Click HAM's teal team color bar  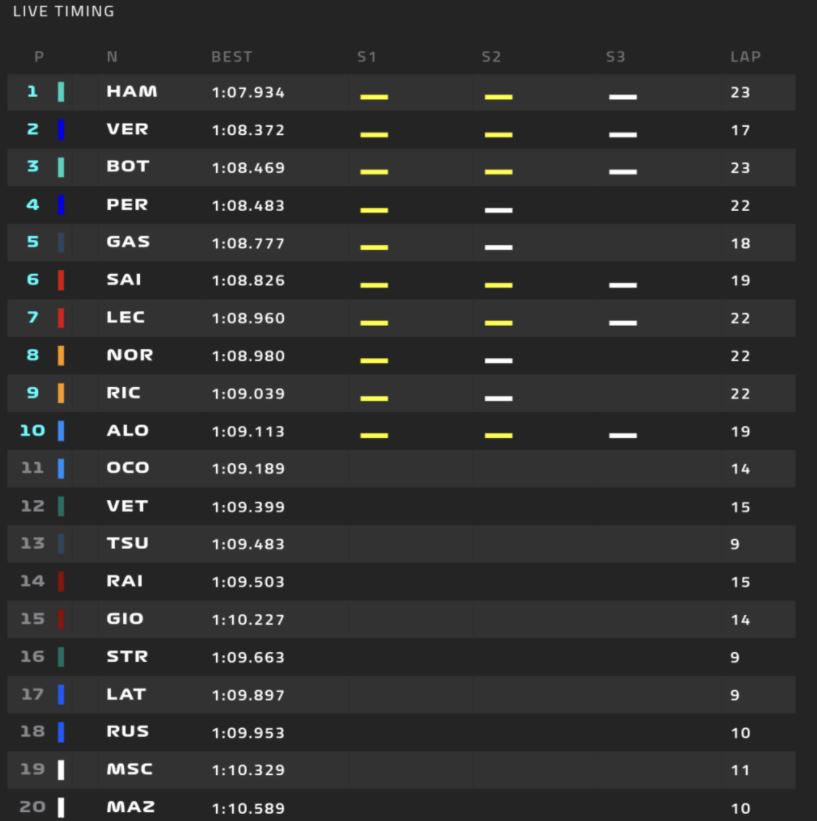click(x=61, y=92)
